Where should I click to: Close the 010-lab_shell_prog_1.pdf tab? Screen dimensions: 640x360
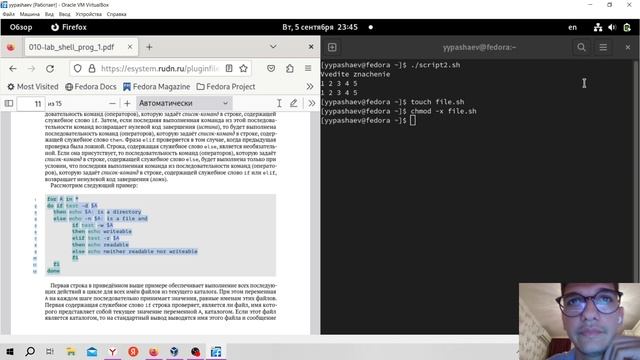point(130,47)
